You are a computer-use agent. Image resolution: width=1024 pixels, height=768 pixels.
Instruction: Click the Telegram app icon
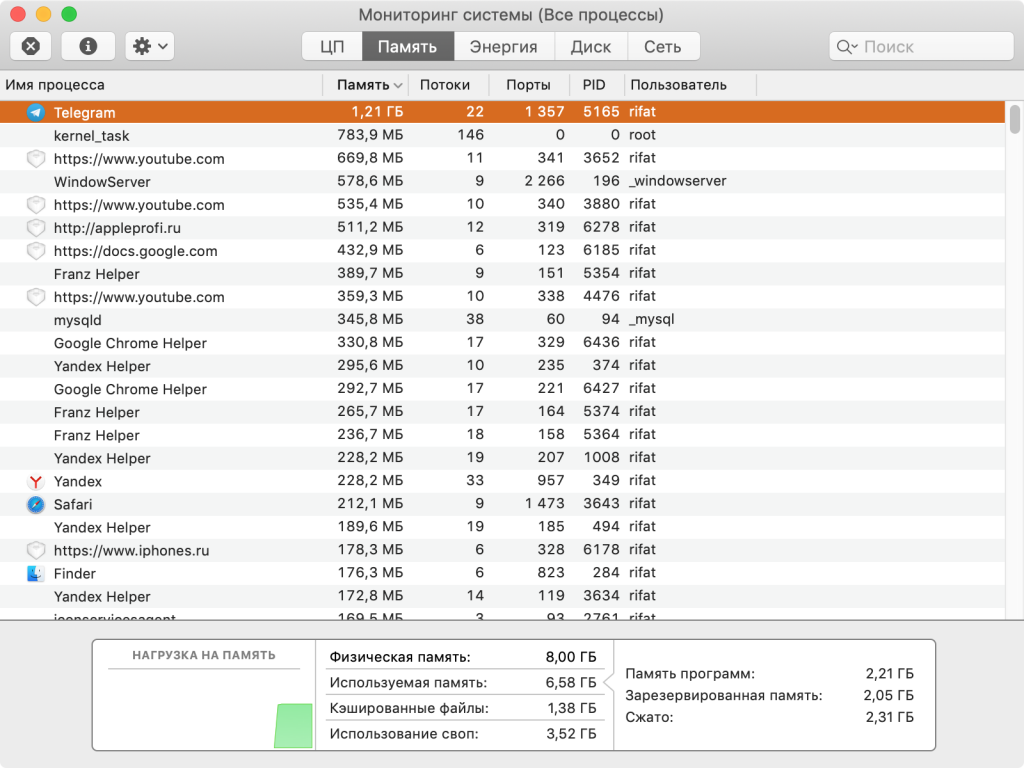point(36,112)
